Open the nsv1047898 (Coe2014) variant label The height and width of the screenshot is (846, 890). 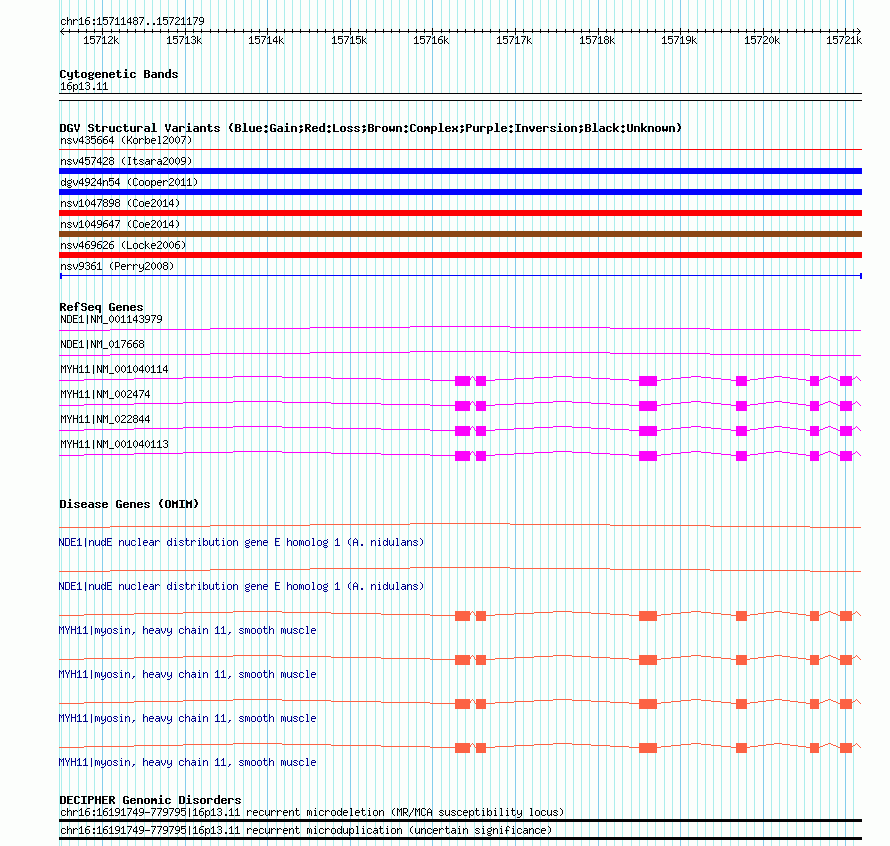click(120, 203)
